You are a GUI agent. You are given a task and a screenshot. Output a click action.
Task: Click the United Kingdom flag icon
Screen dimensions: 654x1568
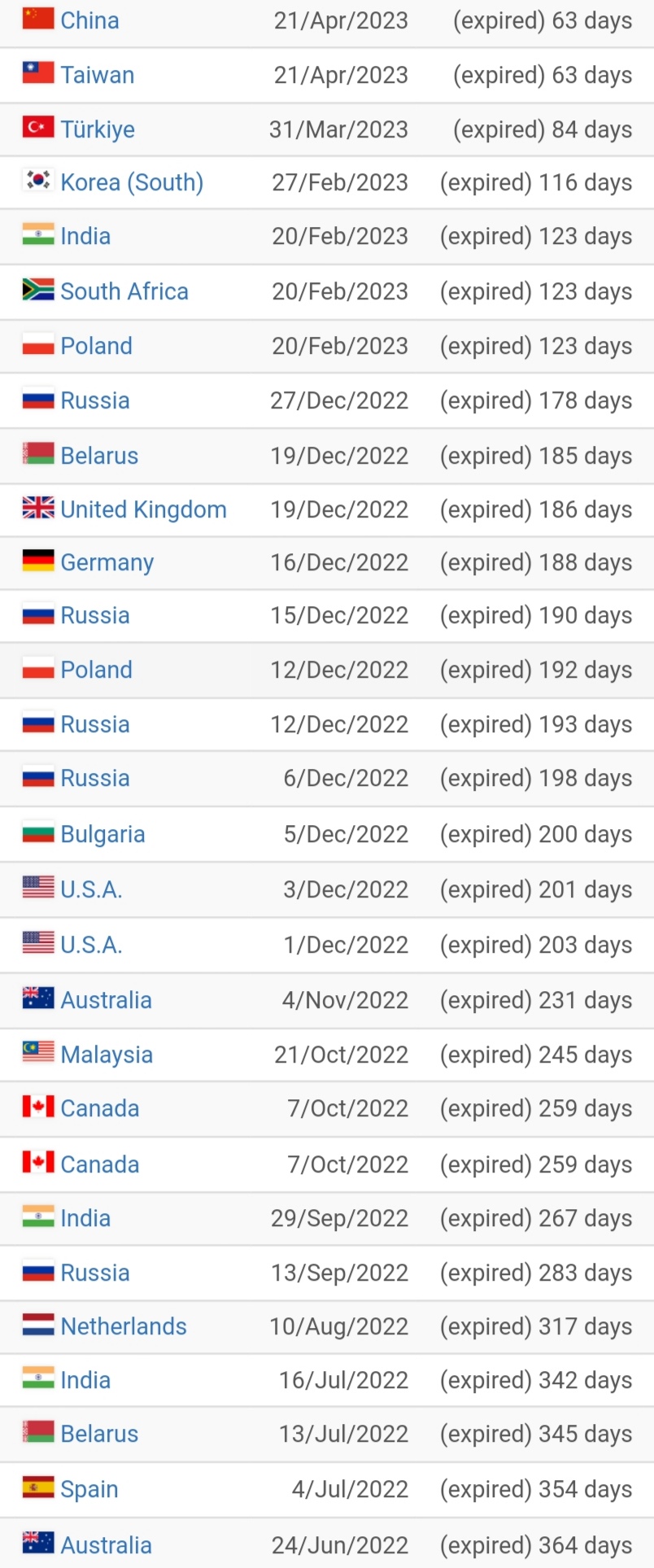point(38,508)
